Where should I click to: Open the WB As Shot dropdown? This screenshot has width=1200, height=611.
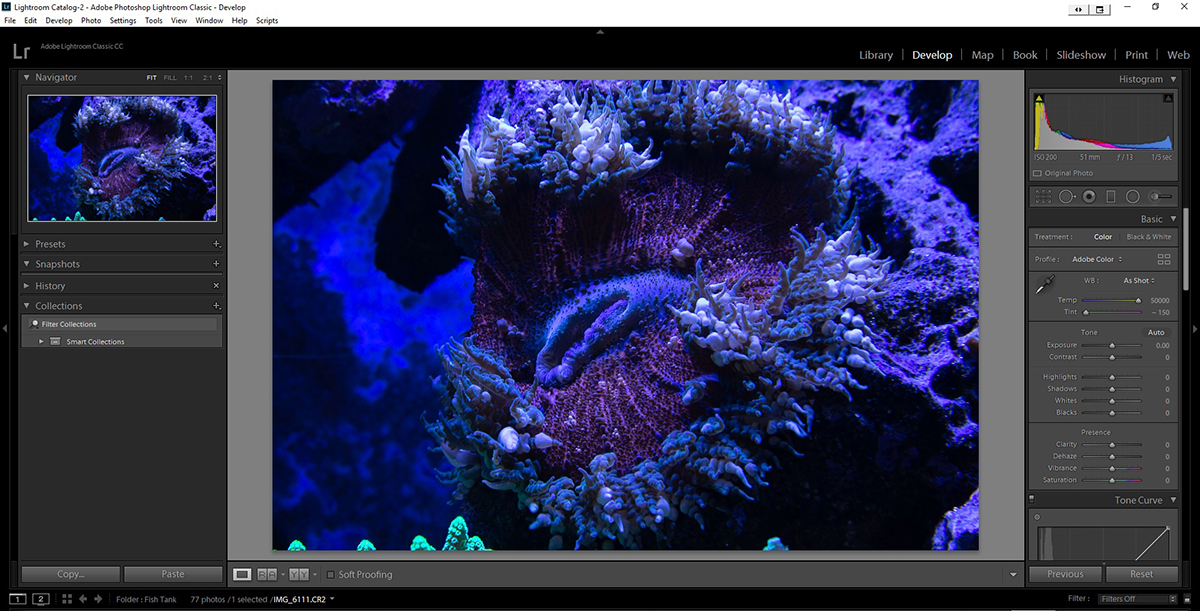(x=1139, y=281)
